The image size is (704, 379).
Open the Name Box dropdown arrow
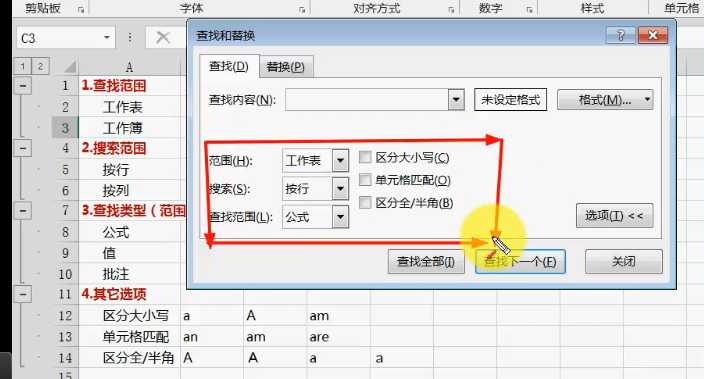[107, 38]
